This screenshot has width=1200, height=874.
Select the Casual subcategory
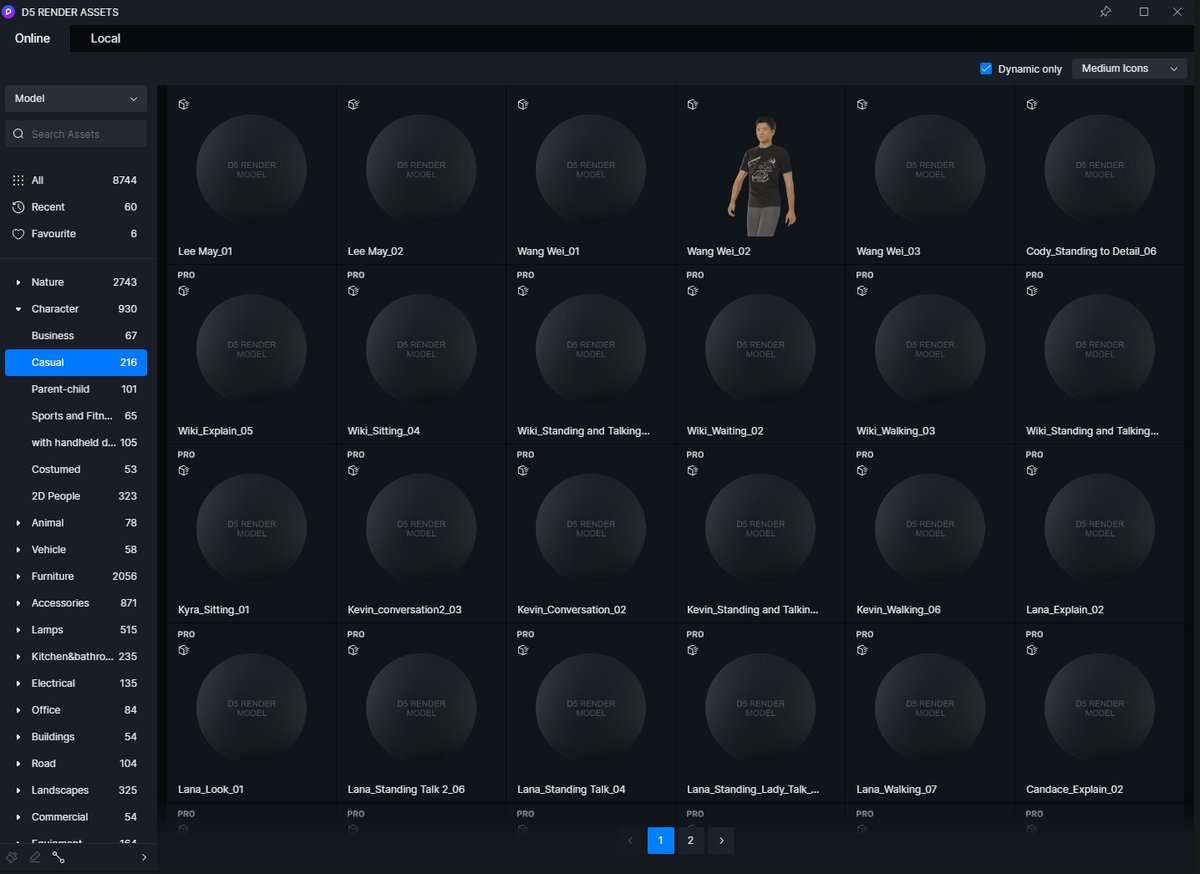pyautogui.click(x=76, y=362)
